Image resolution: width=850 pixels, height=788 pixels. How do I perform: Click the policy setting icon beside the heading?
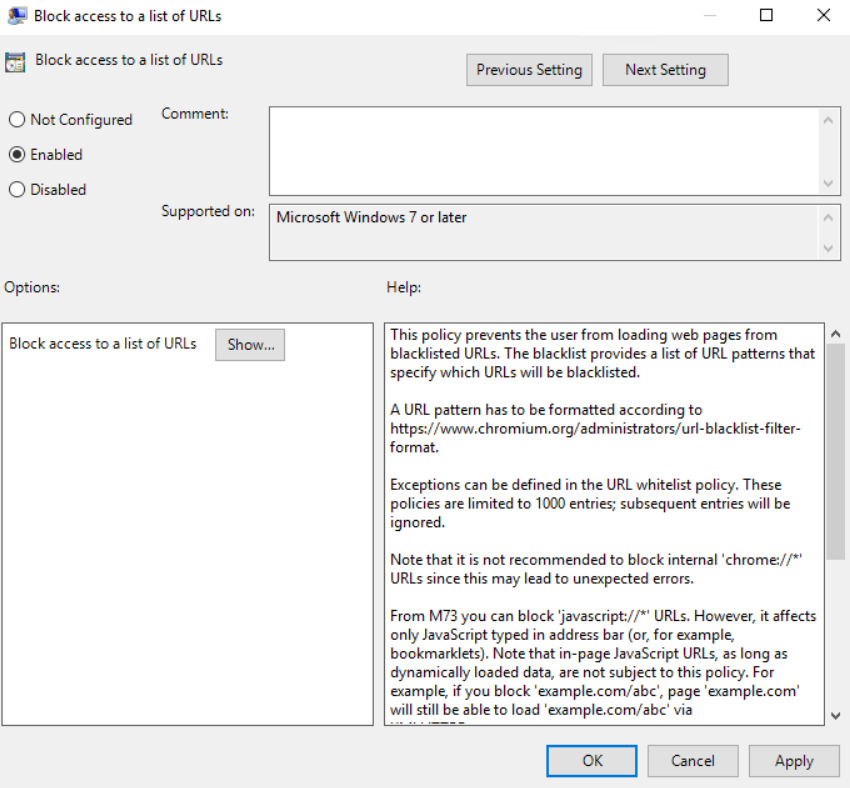(16, 60)
